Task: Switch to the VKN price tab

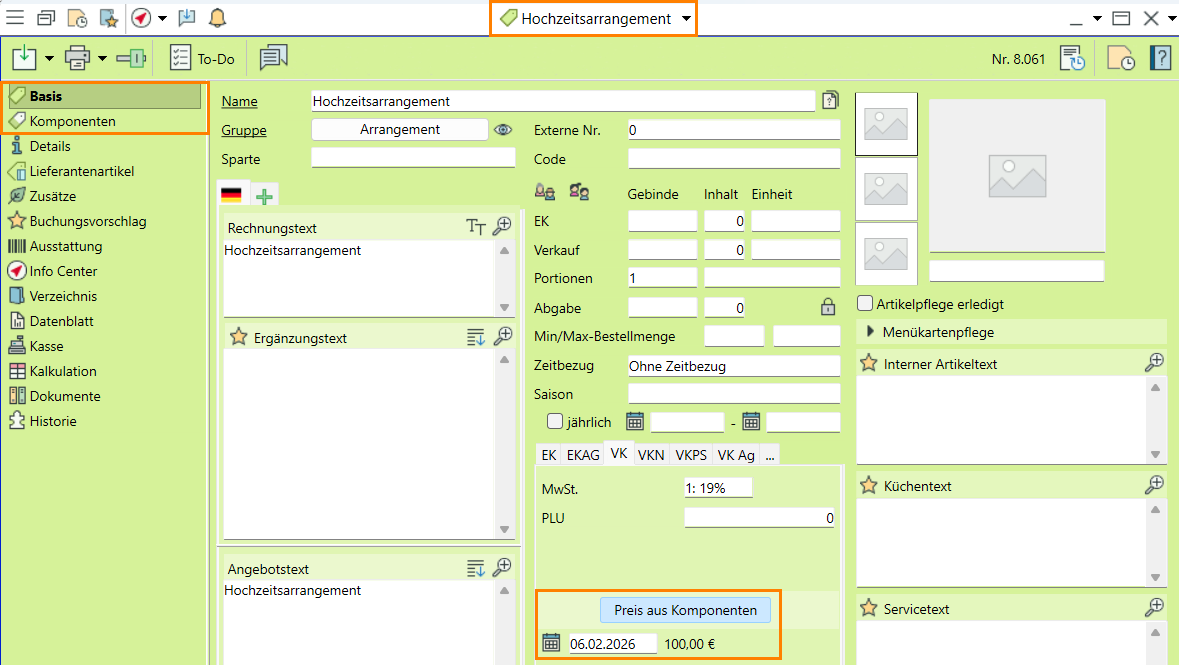Action: tap(650, 455)
